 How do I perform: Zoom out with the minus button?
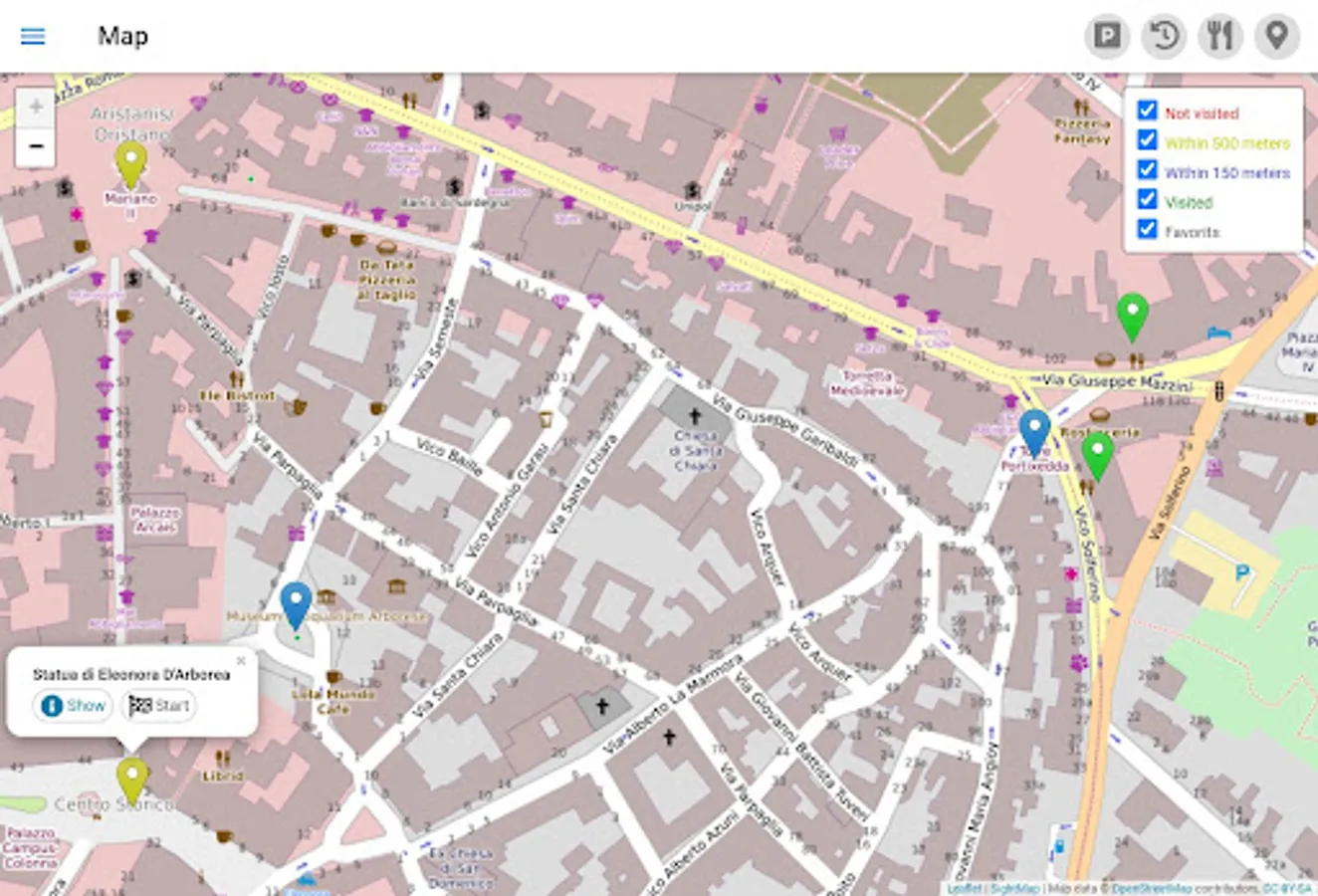pyautogui.click(x=36, y=146)
